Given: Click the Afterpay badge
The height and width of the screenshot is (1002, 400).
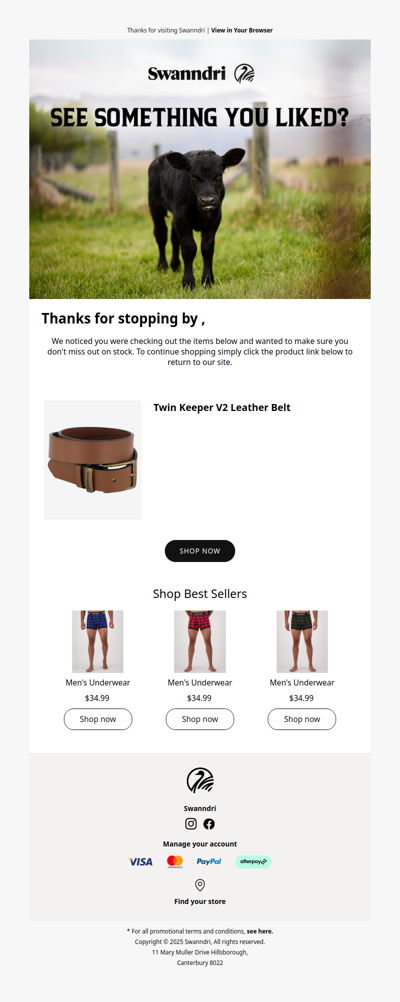Looking at the screenshot, I should click(253, 861).
